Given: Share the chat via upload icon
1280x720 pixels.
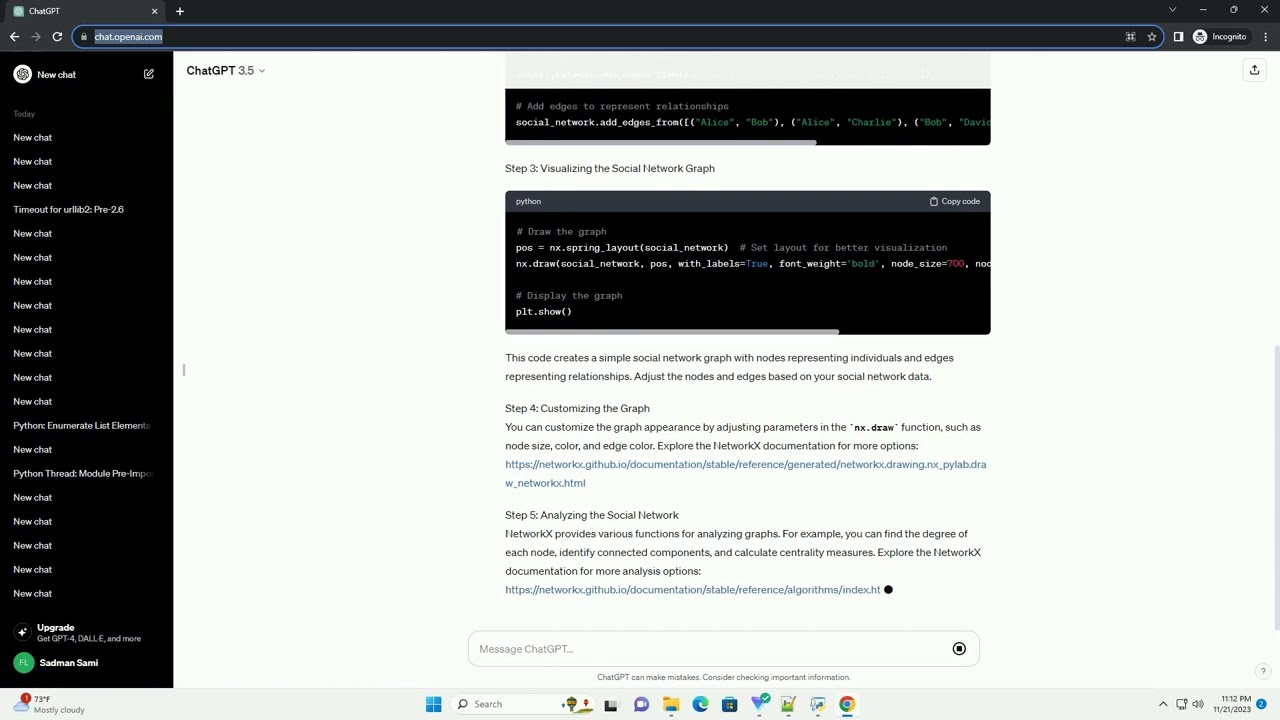Looking at the screenshot, I should [1254, 70].
